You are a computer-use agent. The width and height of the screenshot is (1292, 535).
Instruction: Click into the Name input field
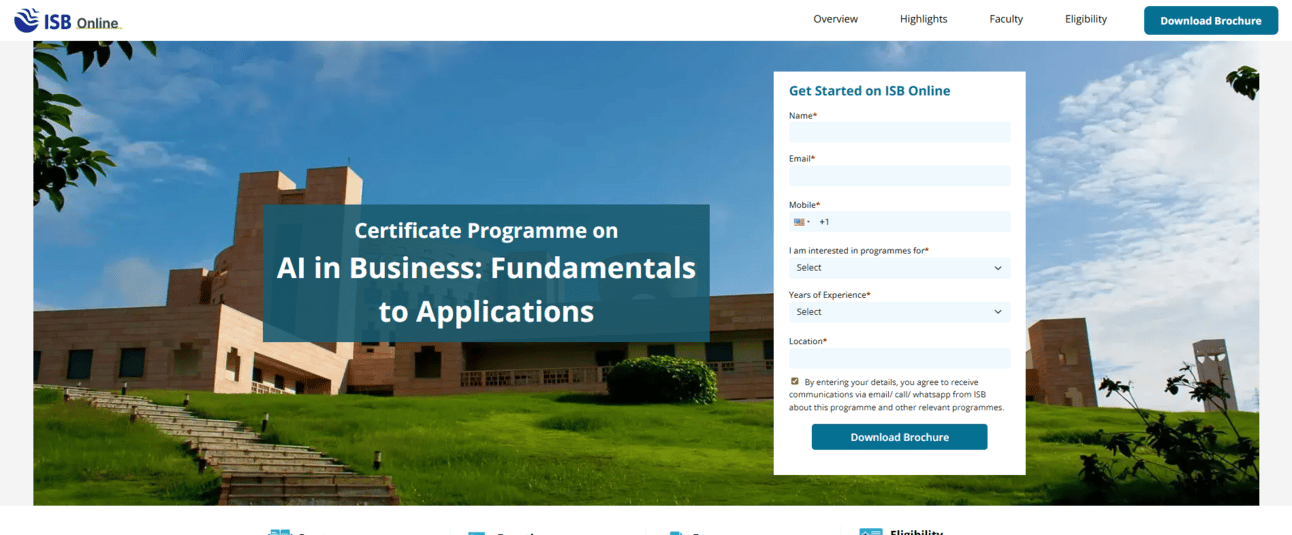pyautogui.click(x=900, y=132)
